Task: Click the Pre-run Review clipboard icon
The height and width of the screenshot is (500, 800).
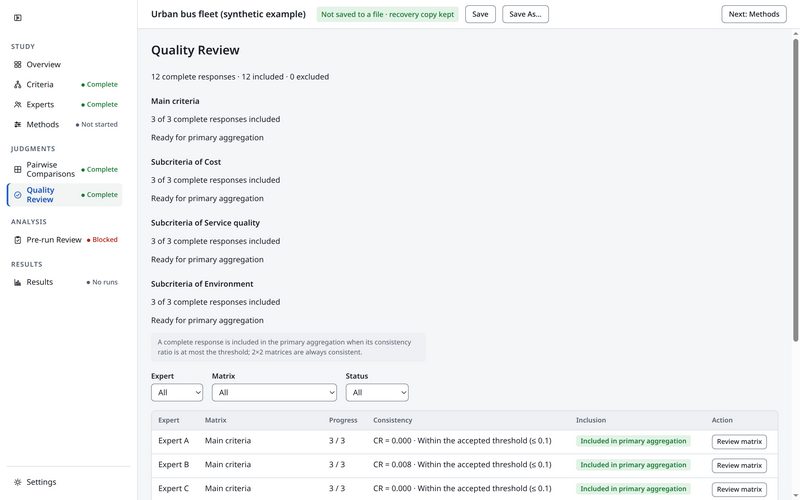Action: [x=18, y=240]
